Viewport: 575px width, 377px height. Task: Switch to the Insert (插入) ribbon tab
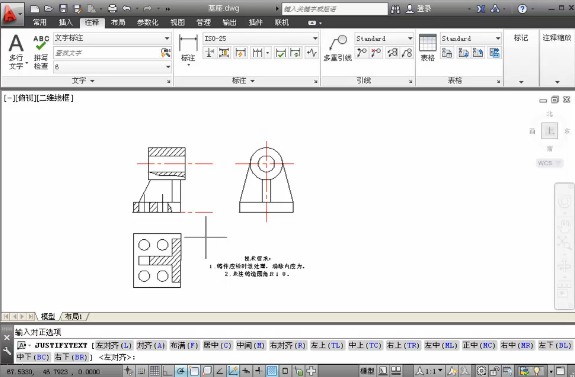click(66, 22)
